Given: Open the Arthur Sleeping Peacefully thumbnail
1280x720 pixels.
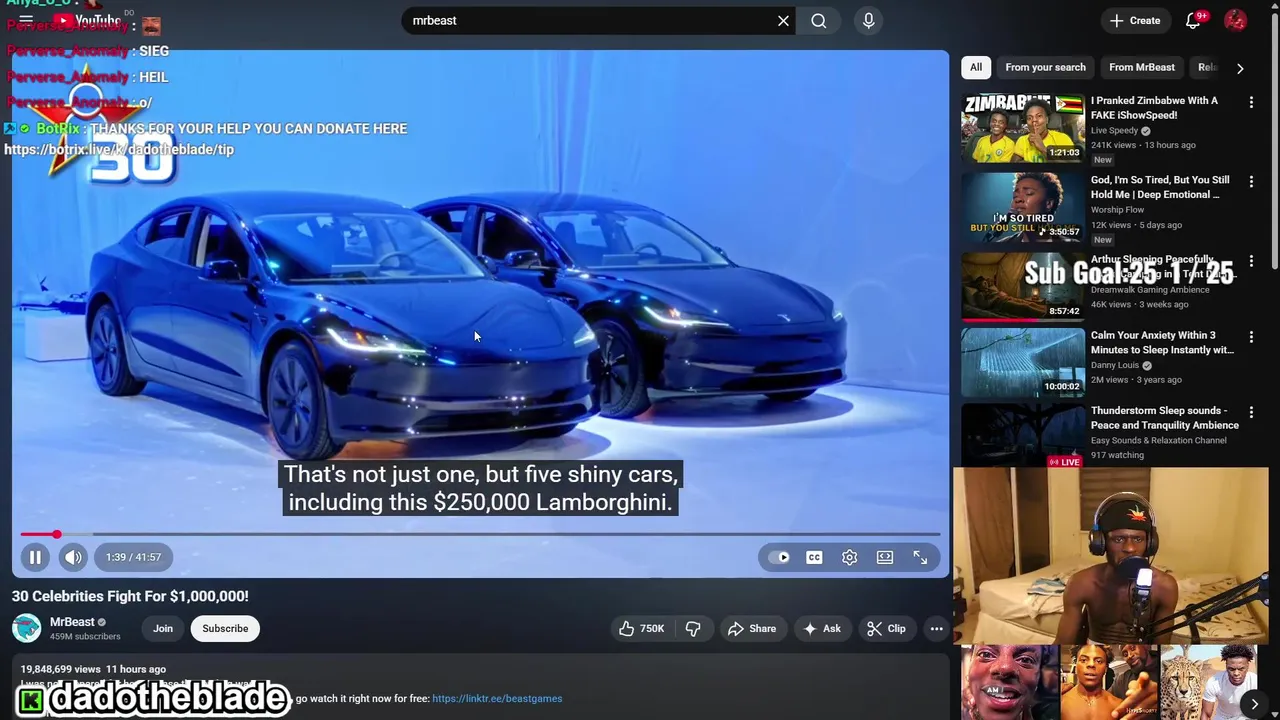Looking at the screenshot, I should coord(1022,286).
